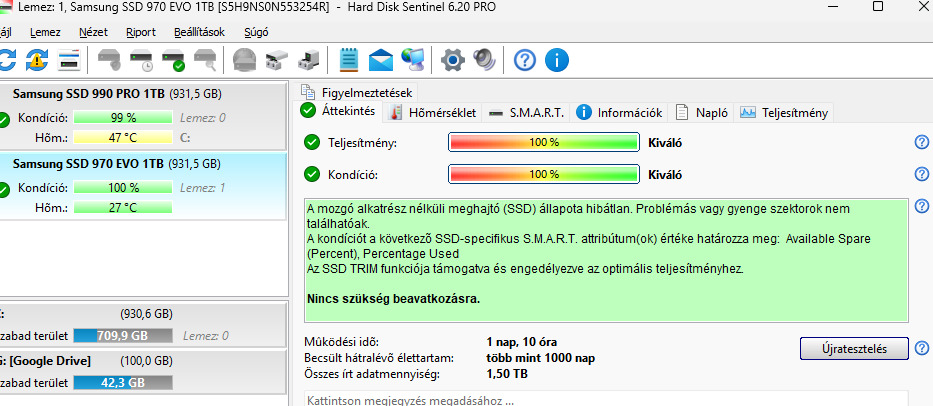Click the 709,9 GB free space bar
This screenshot has width=933, height=406.
(x=123, y=335)
